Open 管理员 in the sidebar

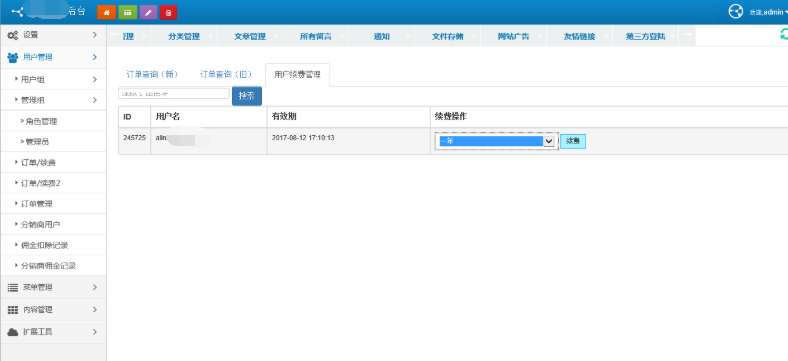tap(38, 142)
